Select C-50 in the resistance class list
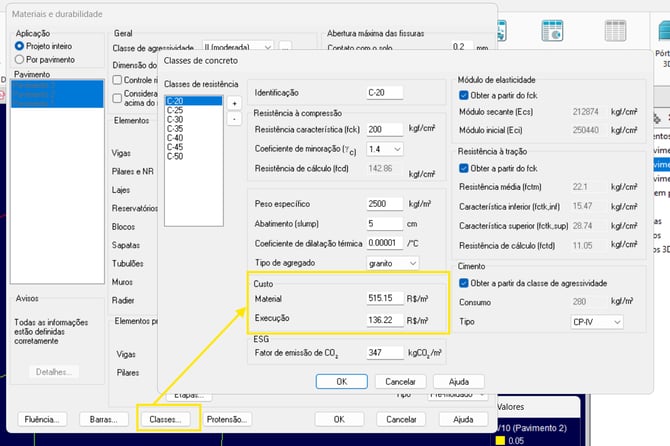Viewport: 670px width, 446px height. (175, 156)
